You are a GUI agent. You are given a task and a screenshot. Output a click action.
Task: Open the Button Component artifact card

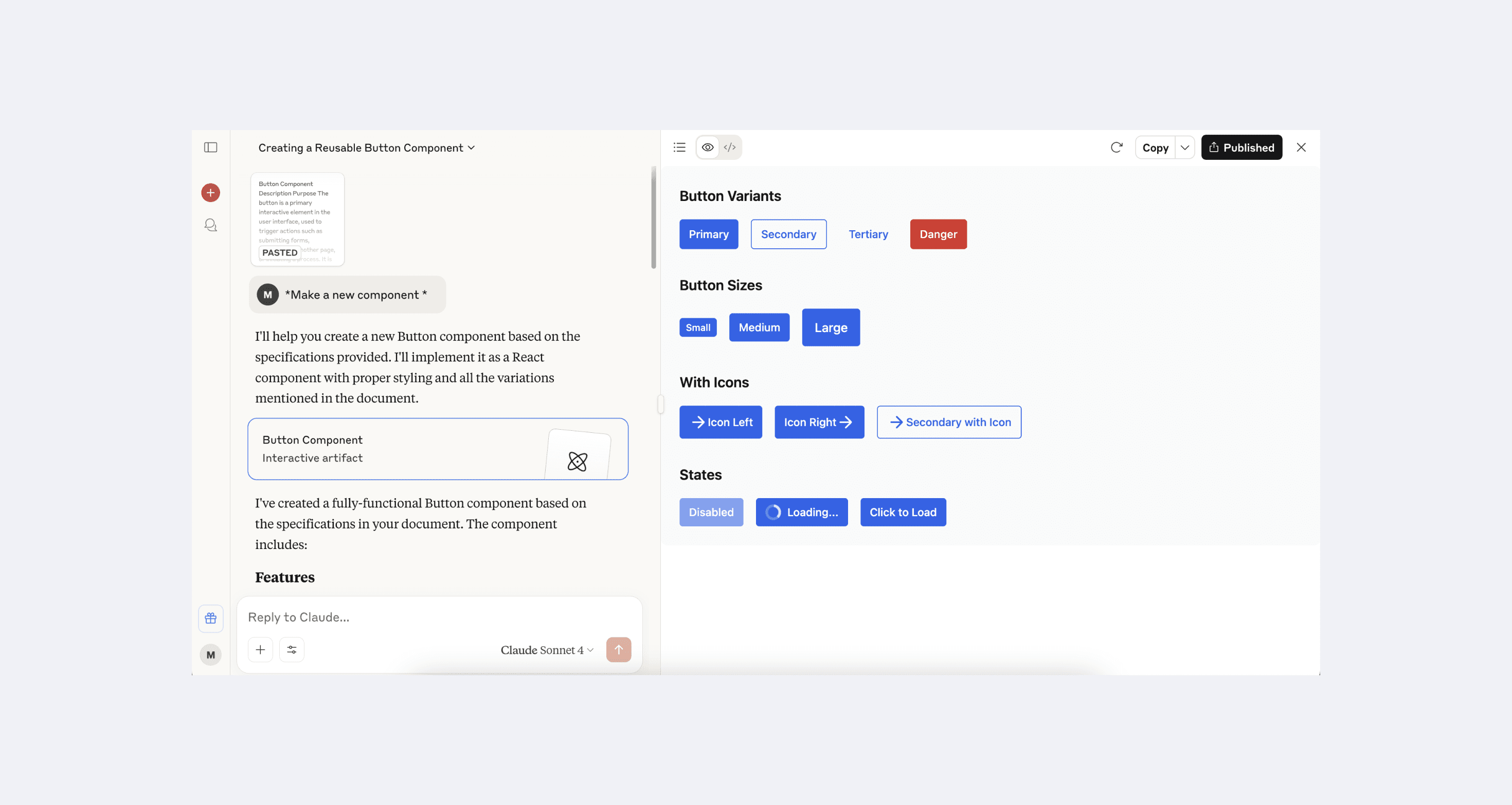tap(438, 449)
